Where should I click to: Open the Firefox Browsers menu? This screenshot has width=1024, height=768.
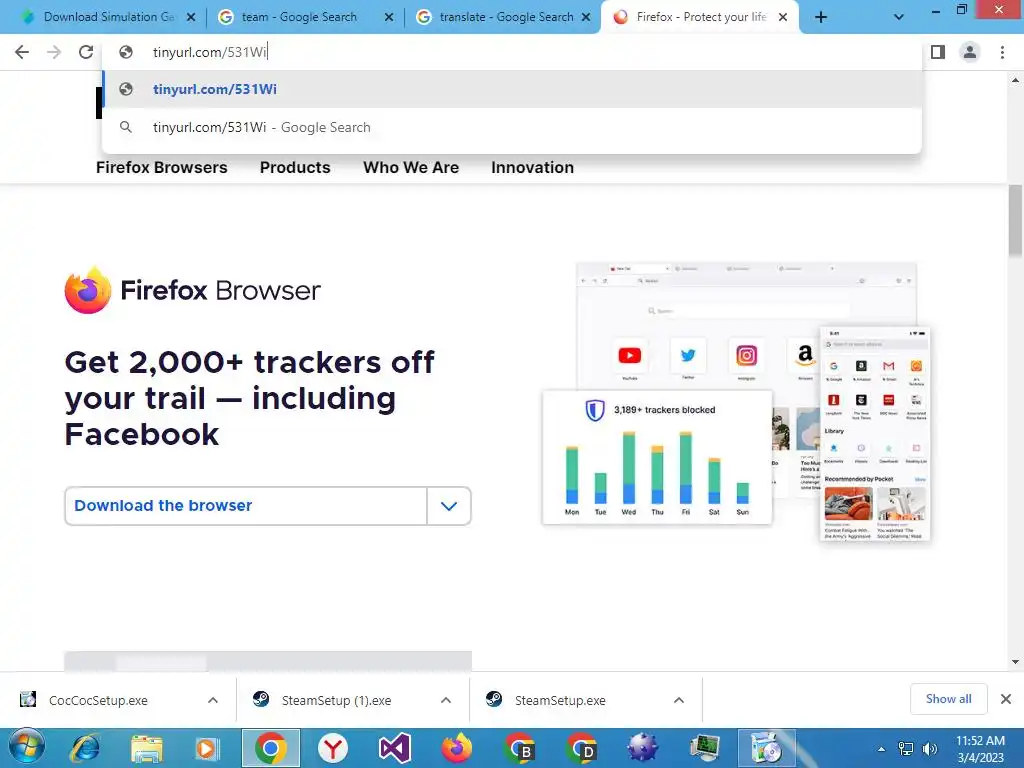[x=161, y=168]
